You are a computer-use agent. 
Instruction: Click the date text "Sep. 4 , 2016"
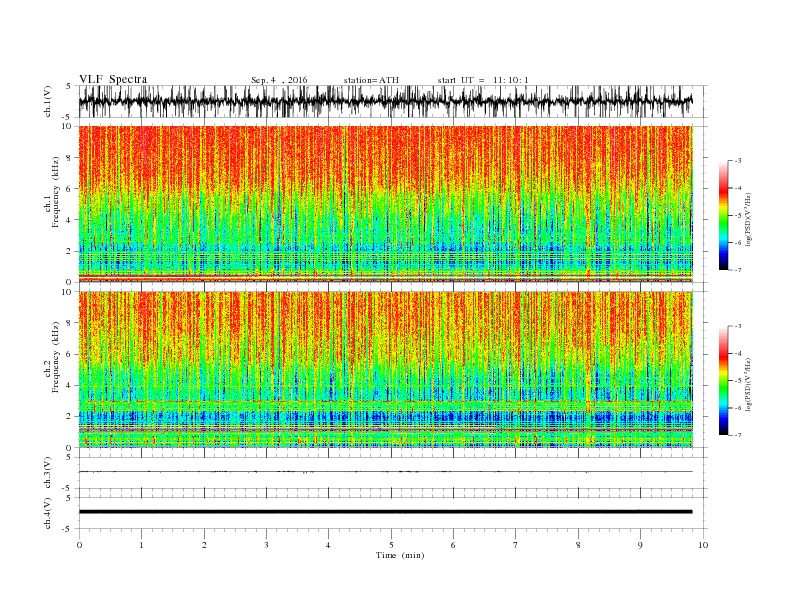pos(279,80)
